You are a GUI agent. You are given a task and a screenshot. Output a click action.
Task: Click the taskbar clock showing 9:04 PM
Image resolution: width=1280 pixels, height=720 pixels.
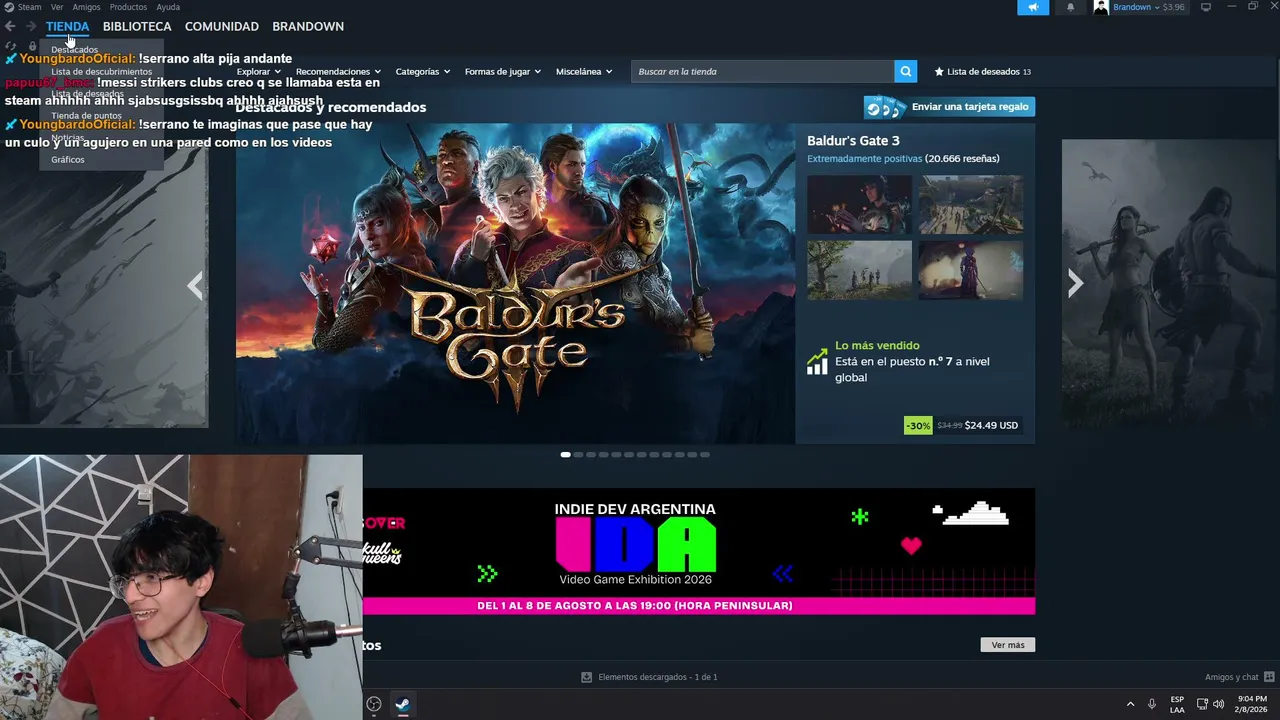click(1251, 704)
